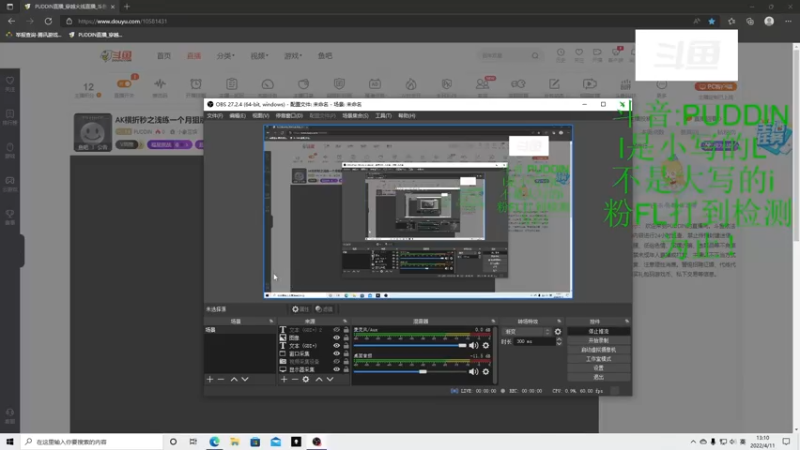Toggle lock for 显示器采集 source
The height and width of the screenshot is (450, 800).
[x=346, y=369]
